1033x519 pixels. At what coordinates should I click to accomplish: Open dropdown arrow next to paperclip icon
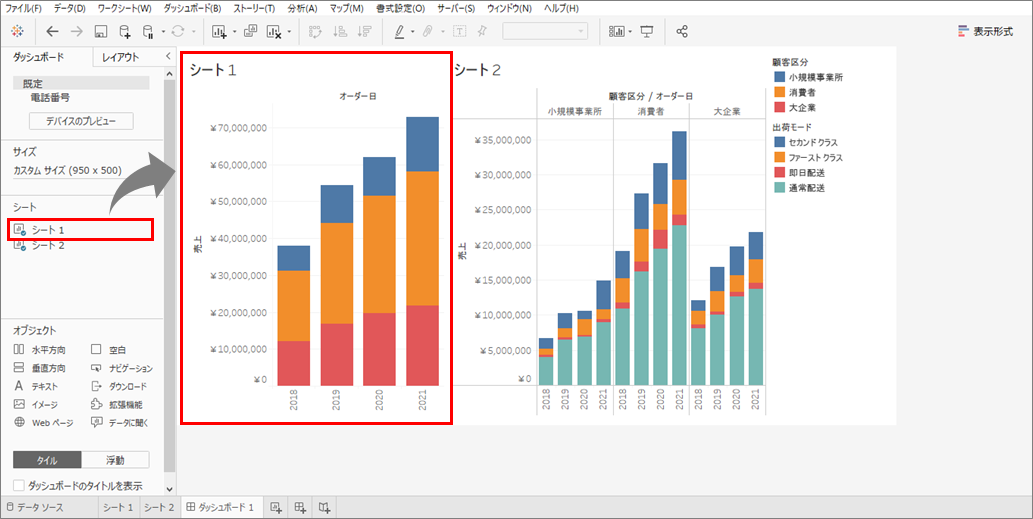443,32
